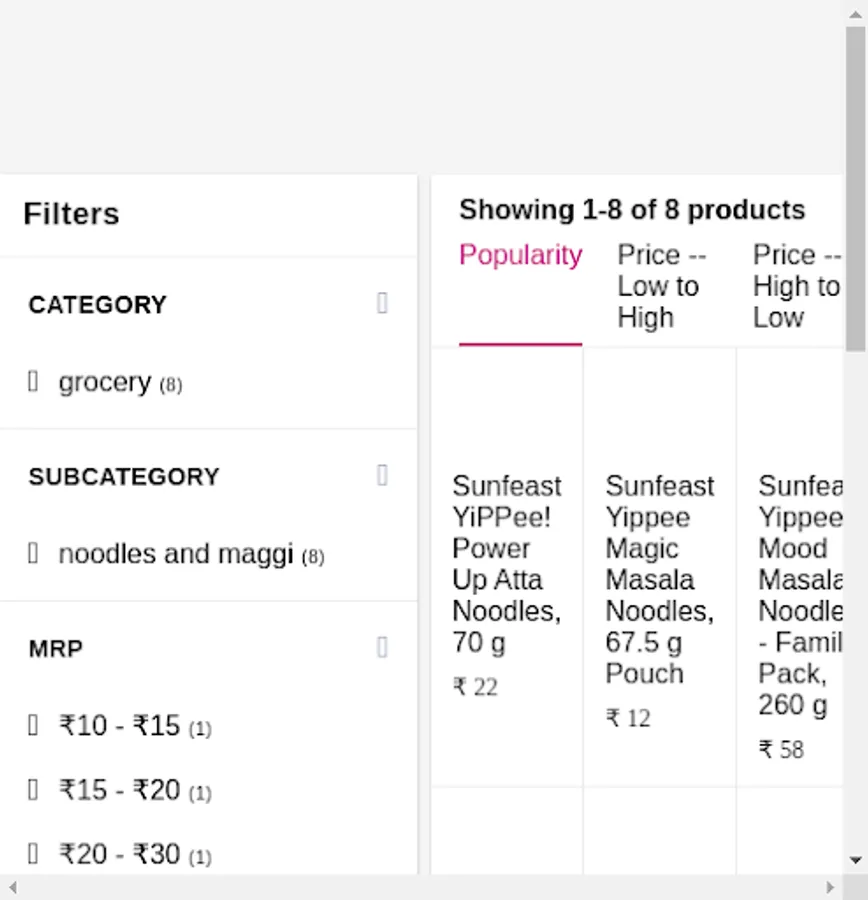Click the horizontal scrollbar track

[420, 887]
